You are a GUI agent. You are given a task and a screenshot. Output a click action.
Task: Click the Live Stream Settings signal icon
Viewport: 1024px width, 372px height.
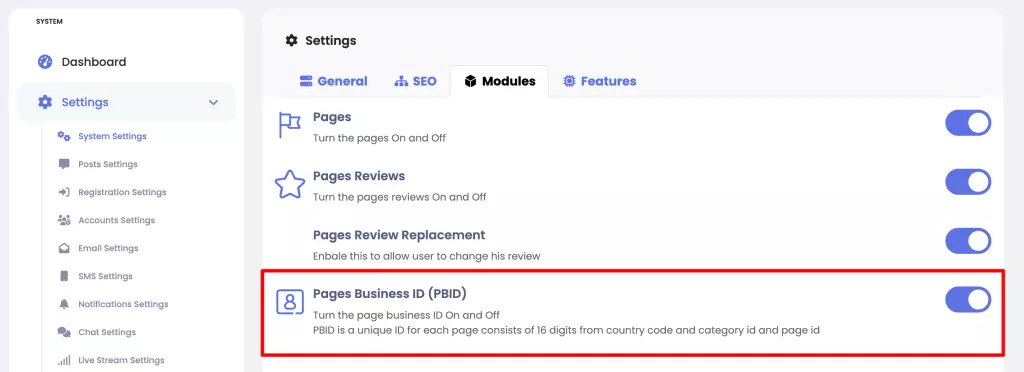(x=64, y=360)
